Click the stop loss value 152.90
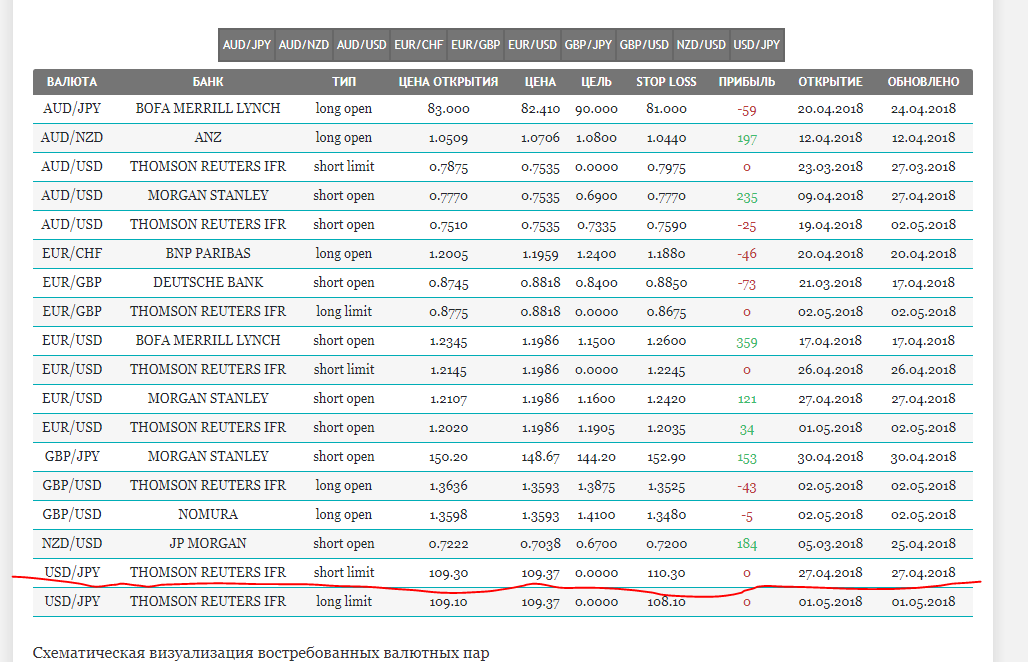Viewport: 1028px width, 662px height. (666, 457)
